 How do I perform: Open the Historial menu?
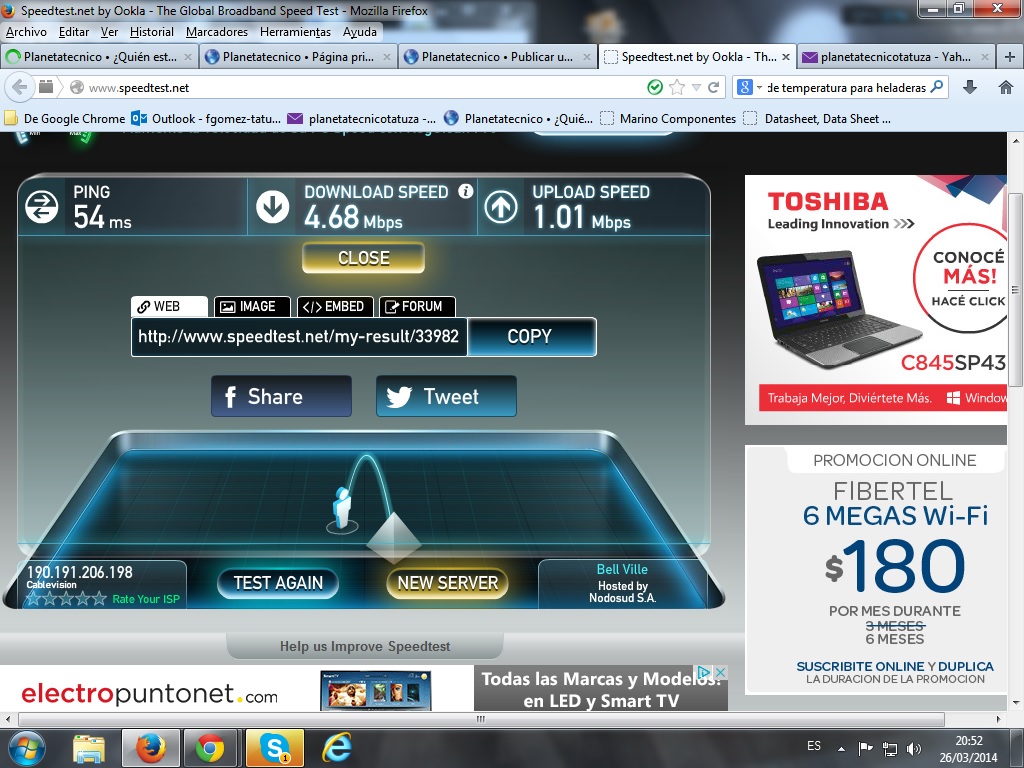click(152, 32)
